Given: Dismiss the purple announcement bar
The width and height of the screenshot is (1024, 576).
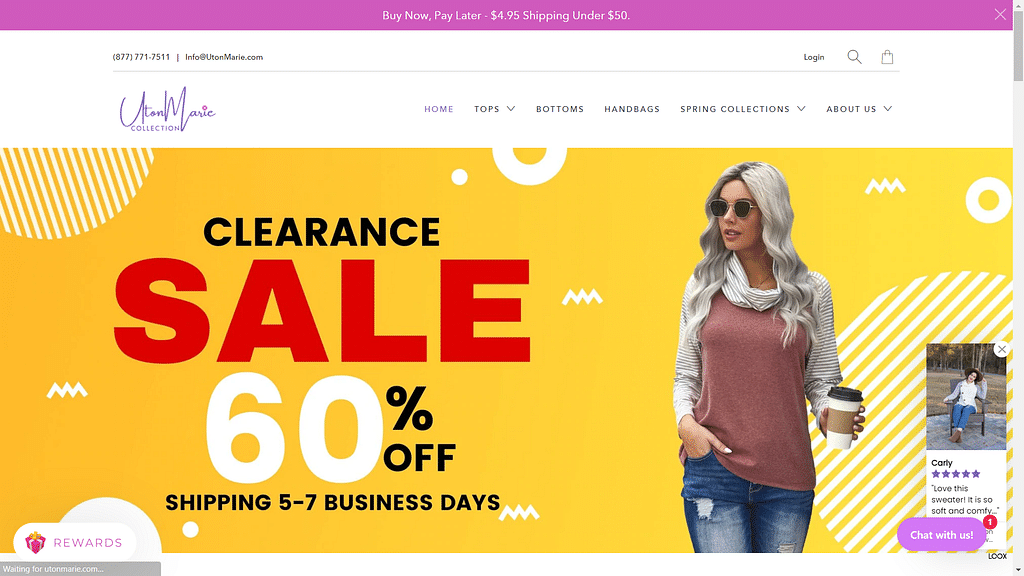Looking at the screenshot, I should pyautogui.click(x=1000, y=14).
